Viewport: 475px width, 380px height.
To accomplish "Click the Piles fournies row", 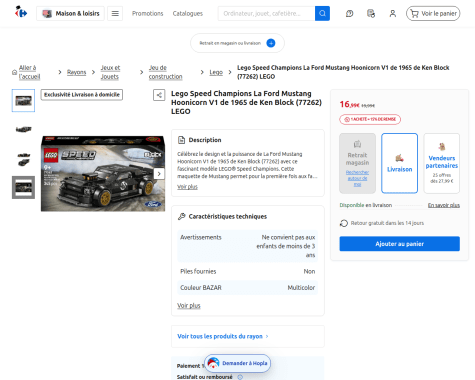I will click(x=247, y=272).
